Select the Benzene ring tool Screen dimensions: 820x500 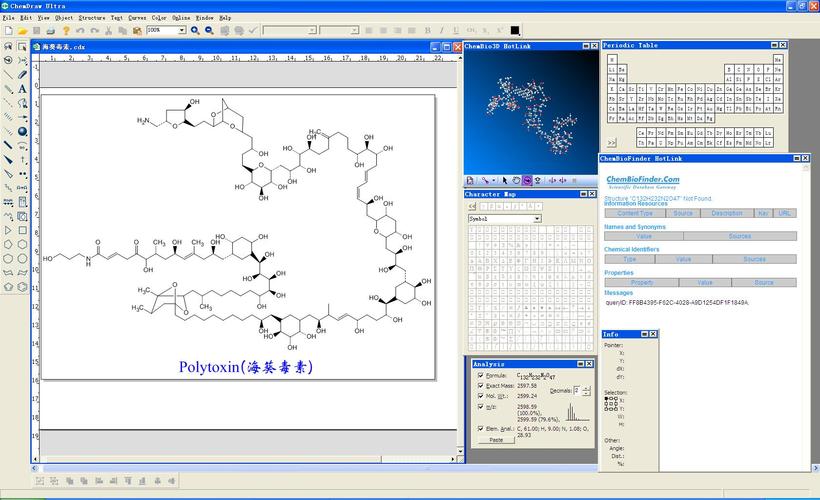point(22,287)
